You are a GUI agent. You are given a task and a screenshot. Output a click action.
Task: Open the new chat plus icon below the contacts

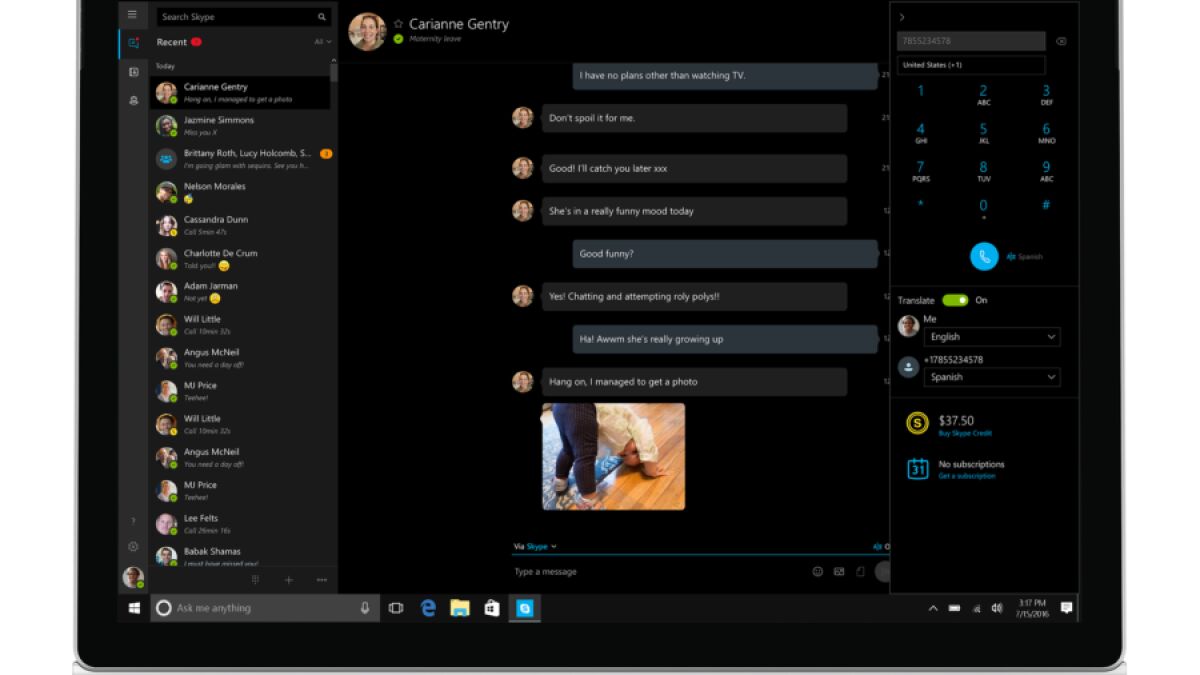[289, 580]
